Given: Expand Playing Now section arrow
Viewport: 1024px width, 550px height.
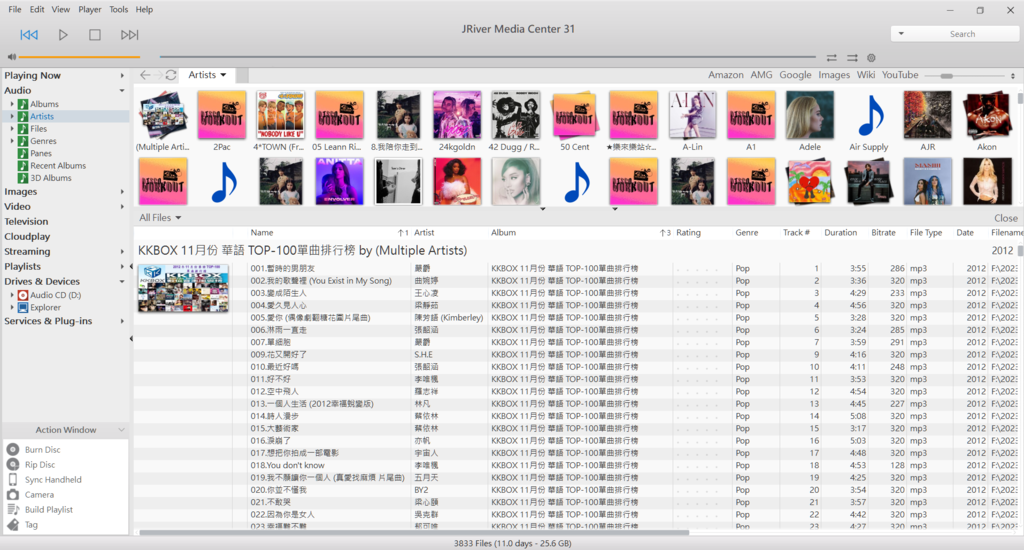Looking at the screenshot, I should [121, 76].
